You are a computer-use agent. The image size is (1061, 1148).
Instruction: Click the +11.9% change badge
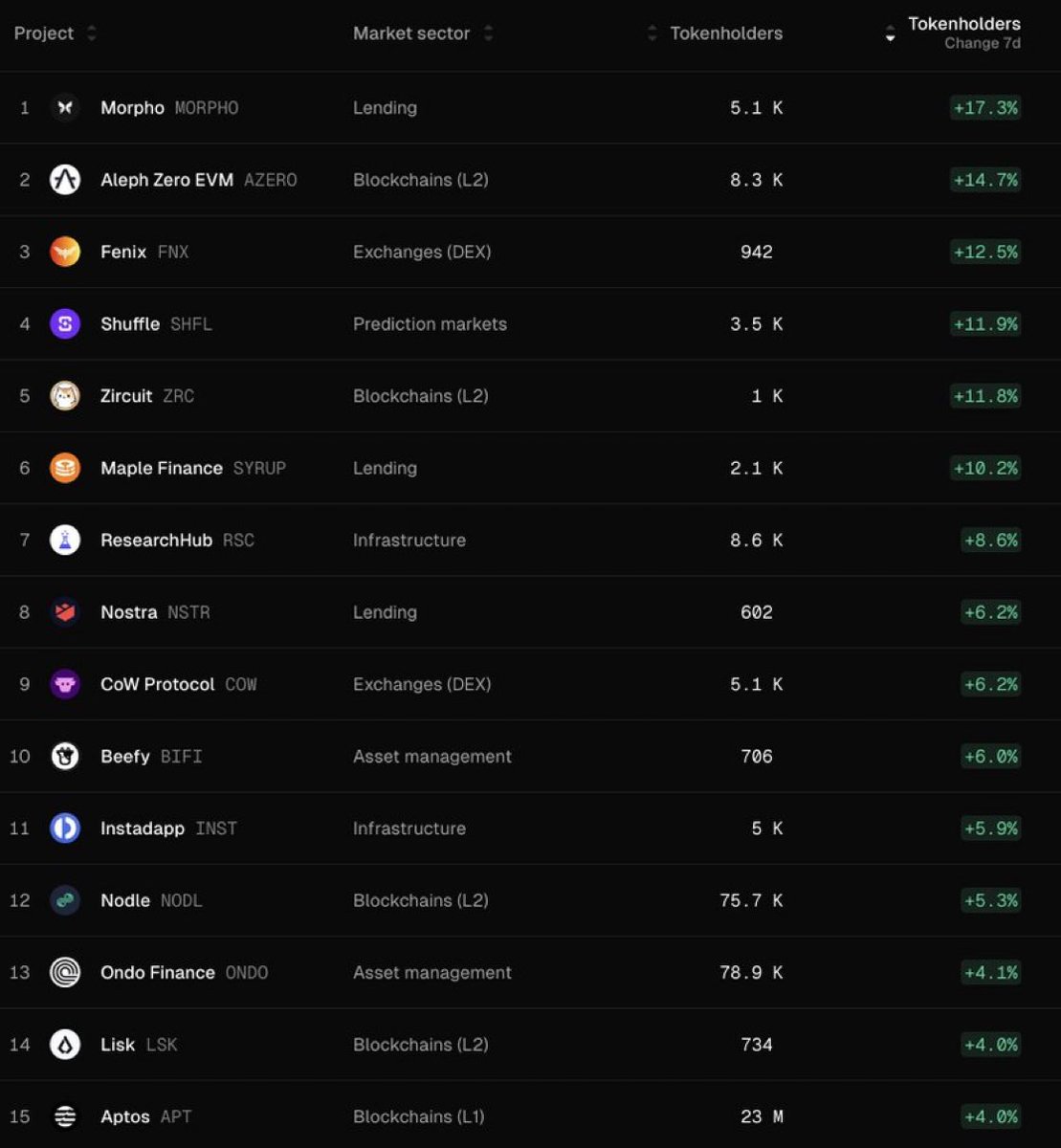[985, 324]
